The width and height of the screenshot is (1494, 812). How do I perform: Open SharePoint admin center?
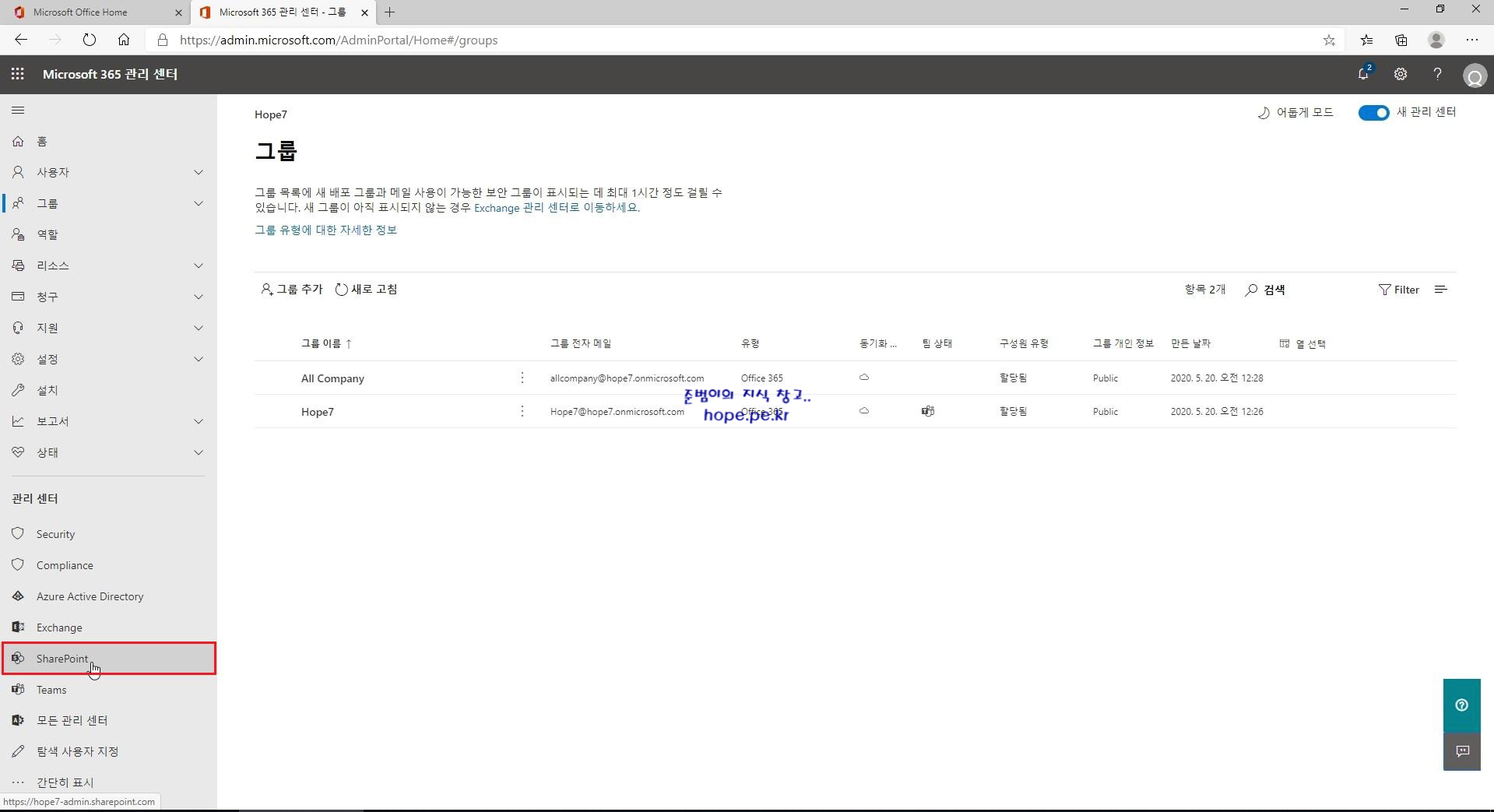click(x=108, y=659)
